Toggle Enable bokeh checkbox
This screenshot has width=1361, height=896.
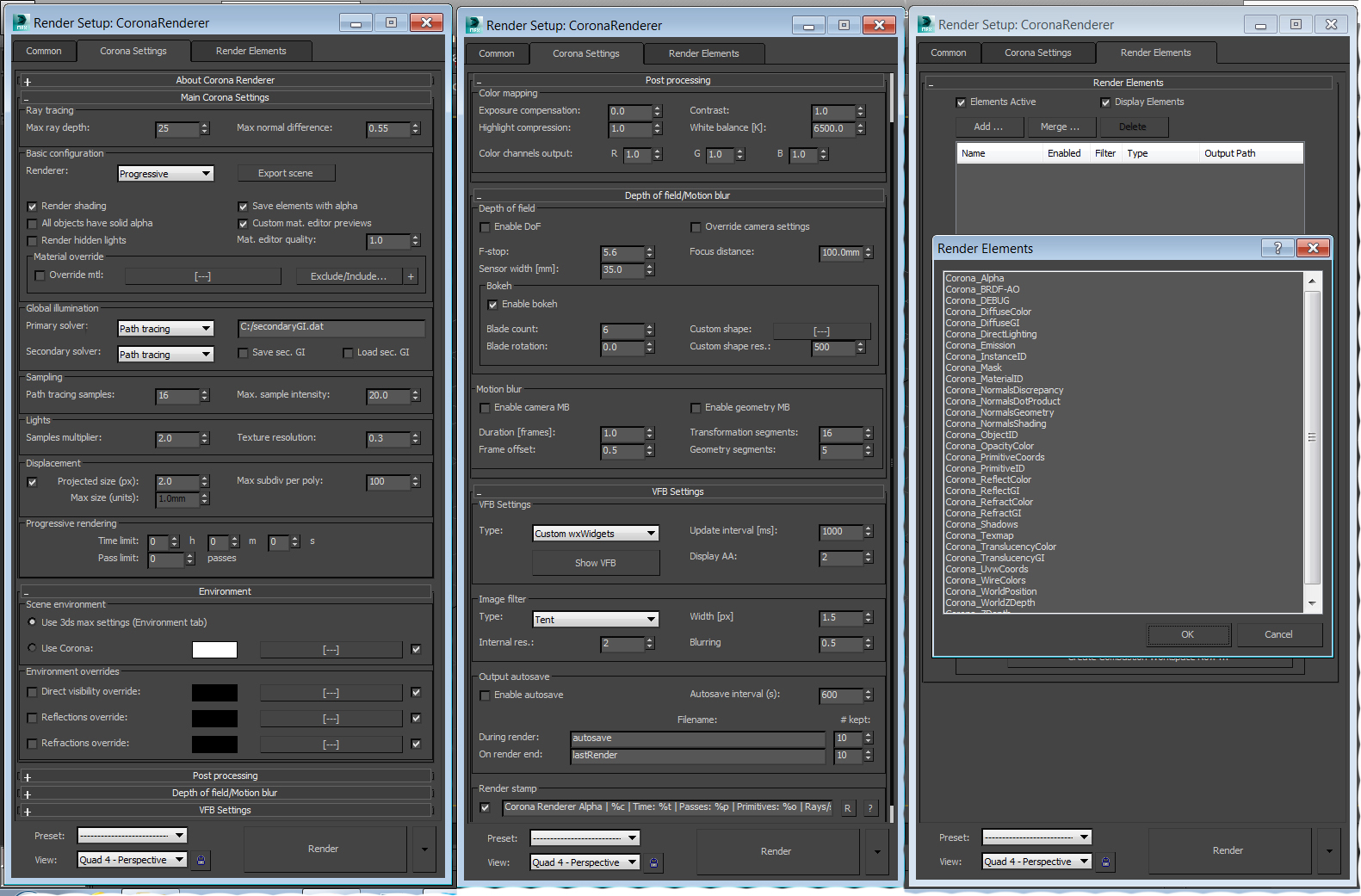pyautogui.click(x=492, y=305)
